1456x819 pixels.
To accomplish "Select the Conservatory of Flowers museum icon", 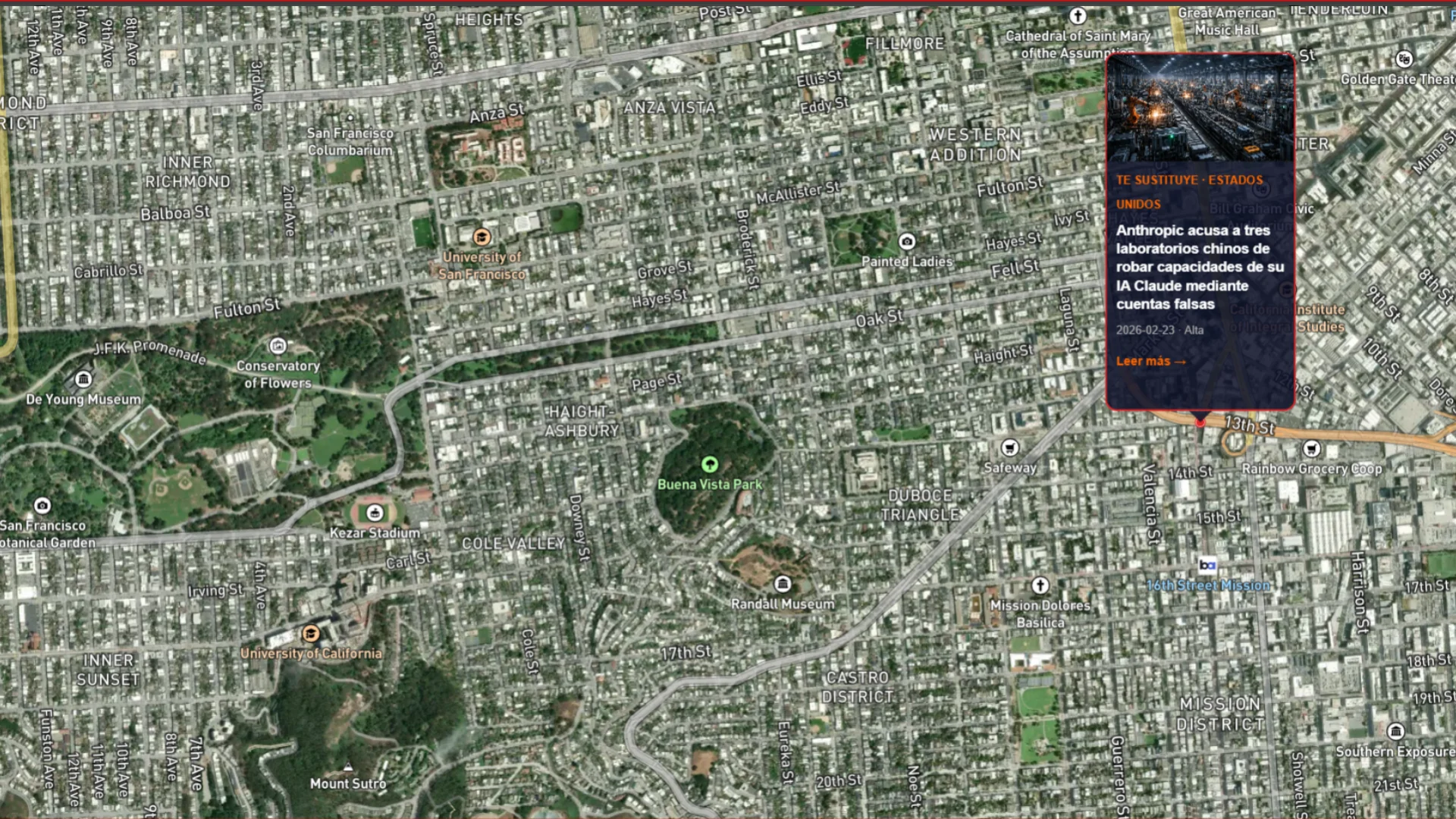I will click(x=278, y=347).
